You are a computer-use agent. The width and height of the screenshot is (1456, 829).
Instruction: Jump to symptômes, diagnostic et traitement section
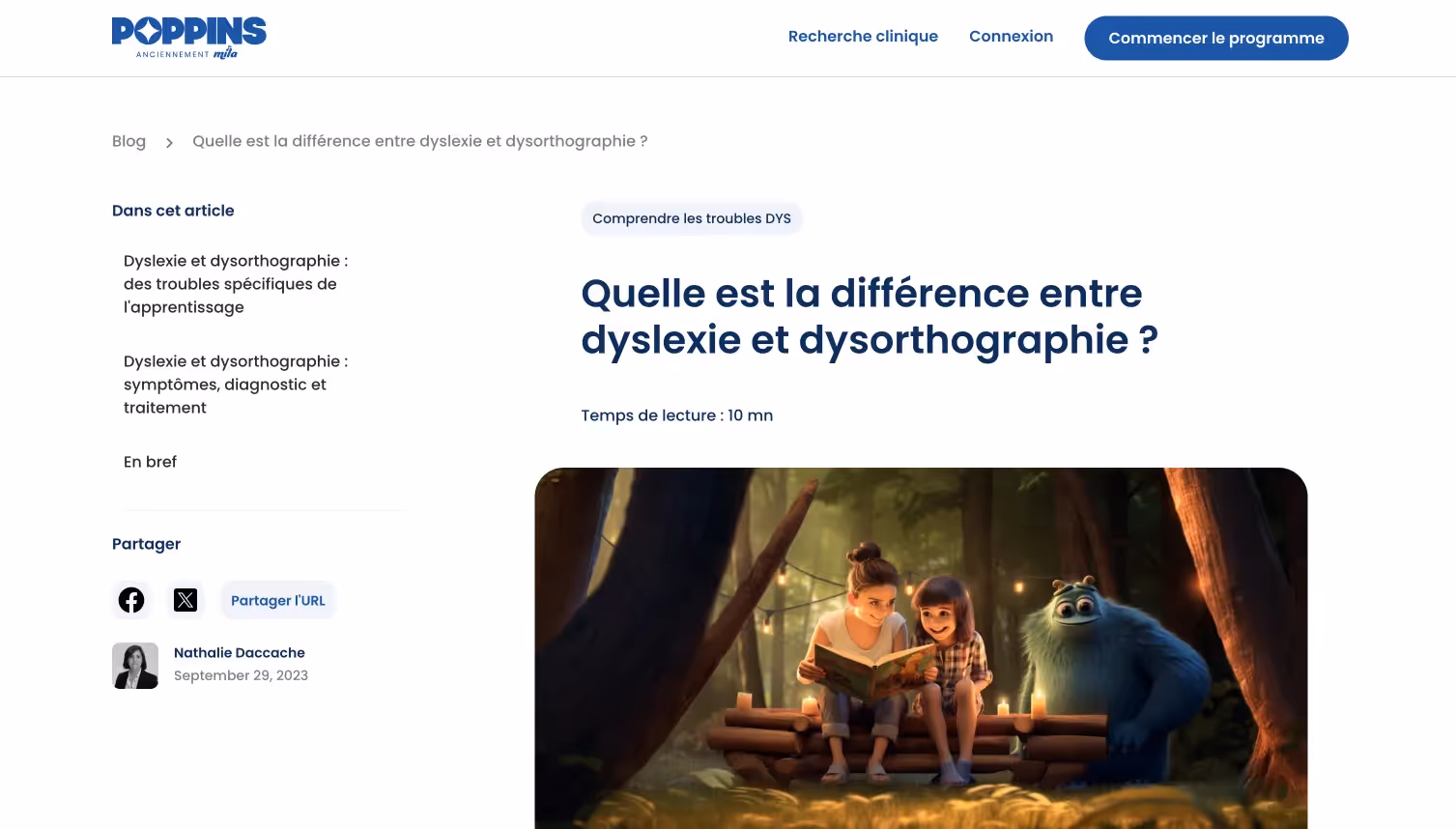click(236, 385)
